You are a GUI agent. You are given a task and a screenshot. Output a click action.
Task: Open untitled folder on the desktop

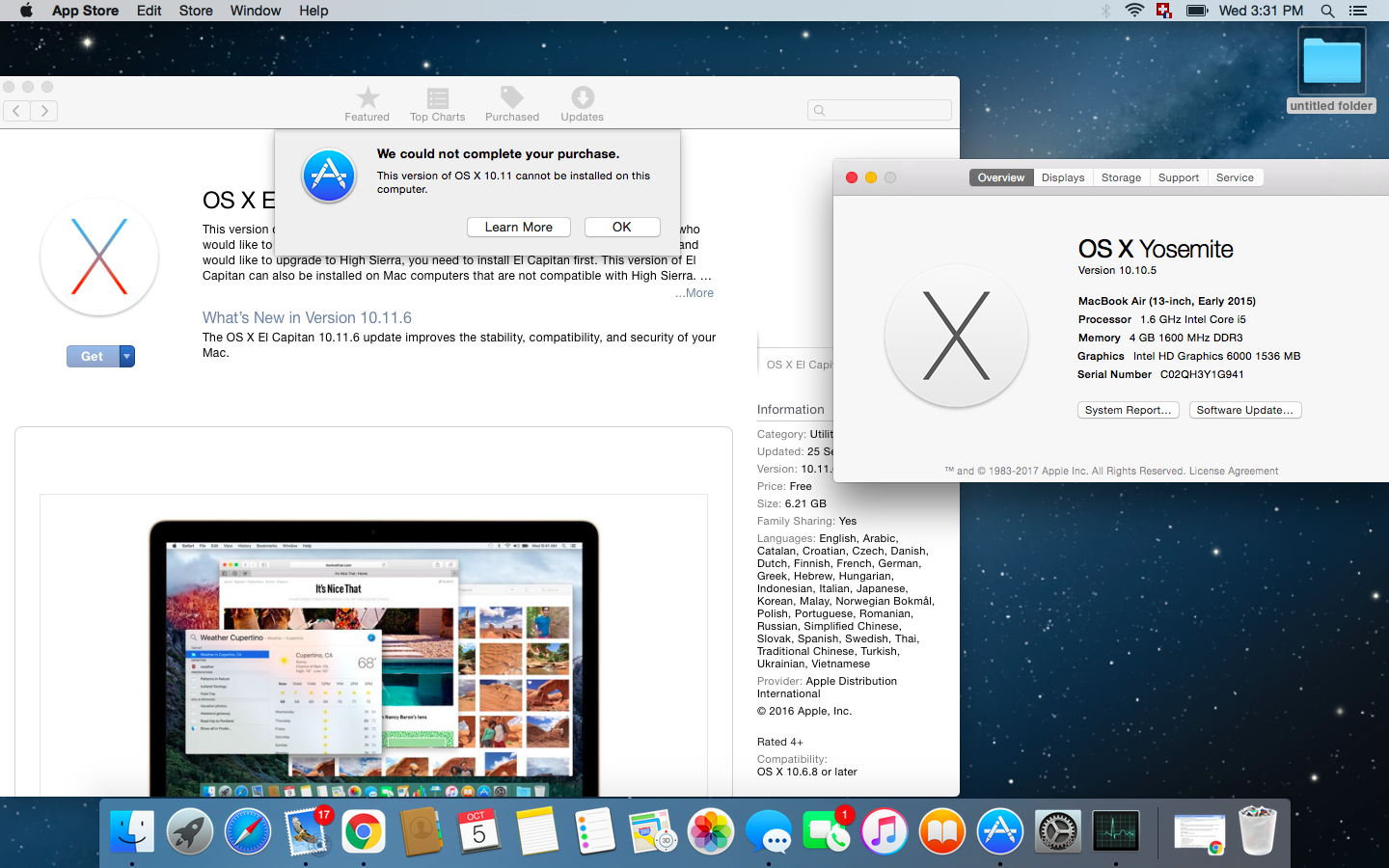coord(1332,70)
